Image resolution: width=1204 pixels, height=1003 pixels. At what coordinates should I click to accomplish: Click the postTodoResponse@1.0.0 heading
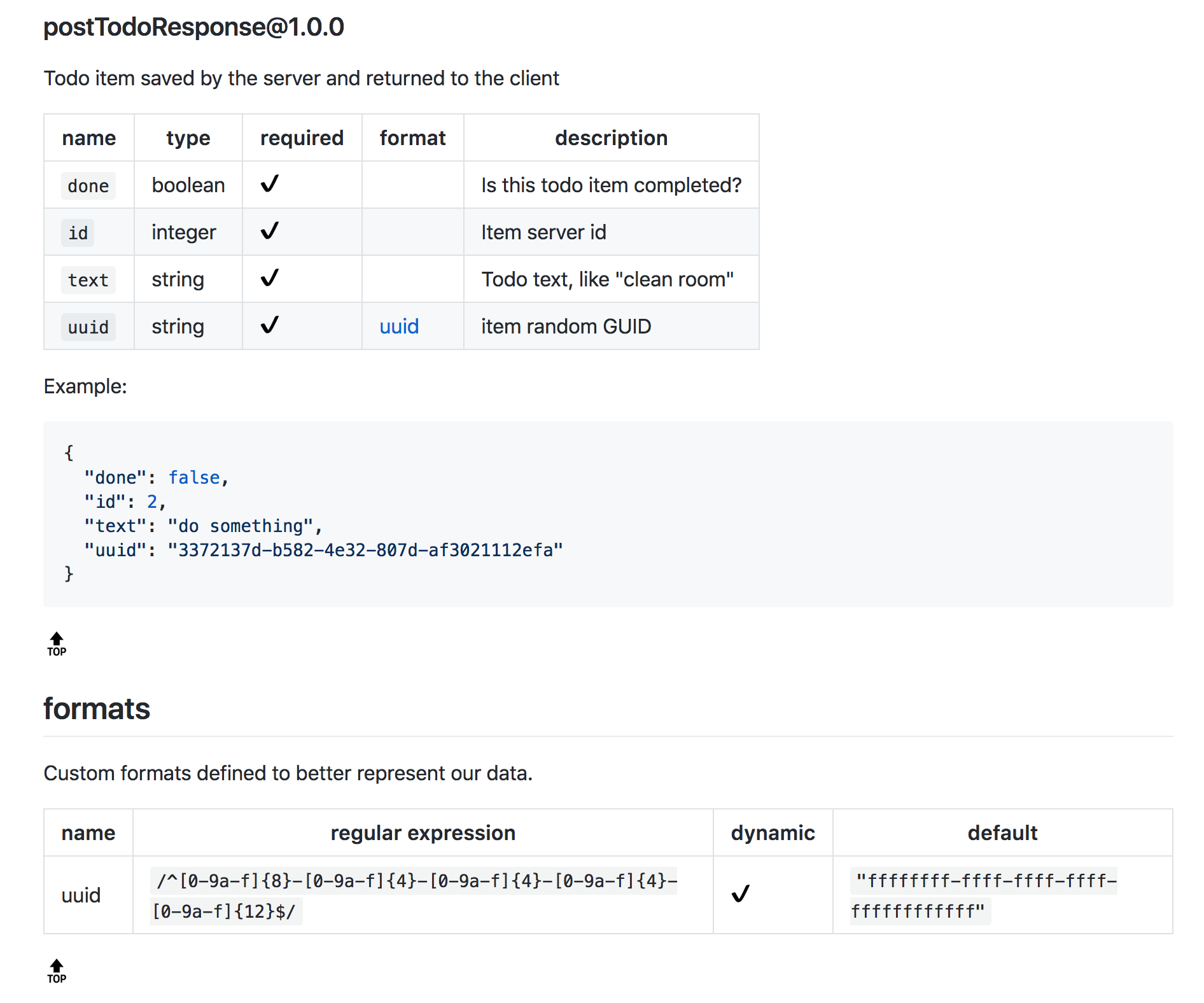[x=193, y=27]
